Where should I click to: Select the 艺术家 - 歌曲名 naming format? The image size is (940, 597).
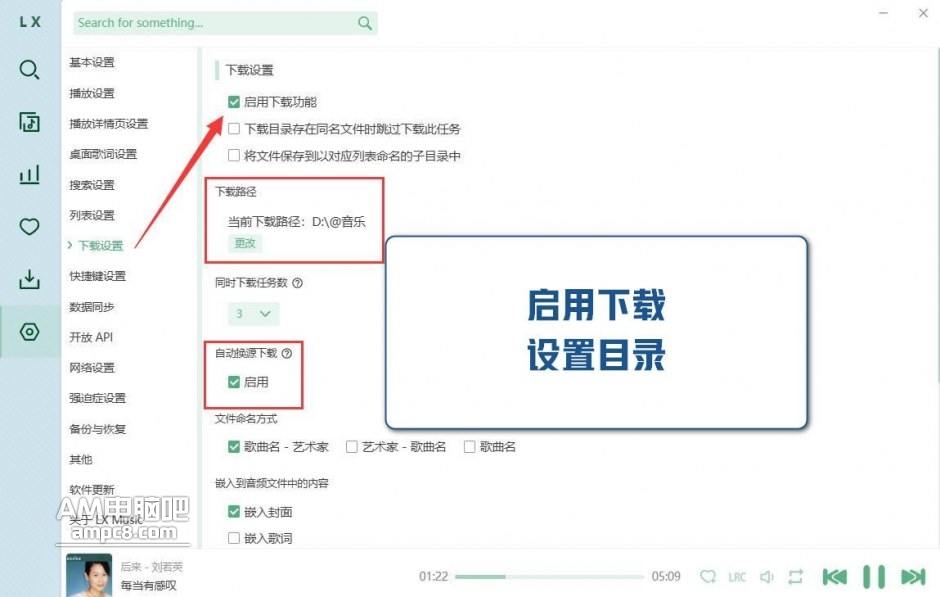point(351,447)
